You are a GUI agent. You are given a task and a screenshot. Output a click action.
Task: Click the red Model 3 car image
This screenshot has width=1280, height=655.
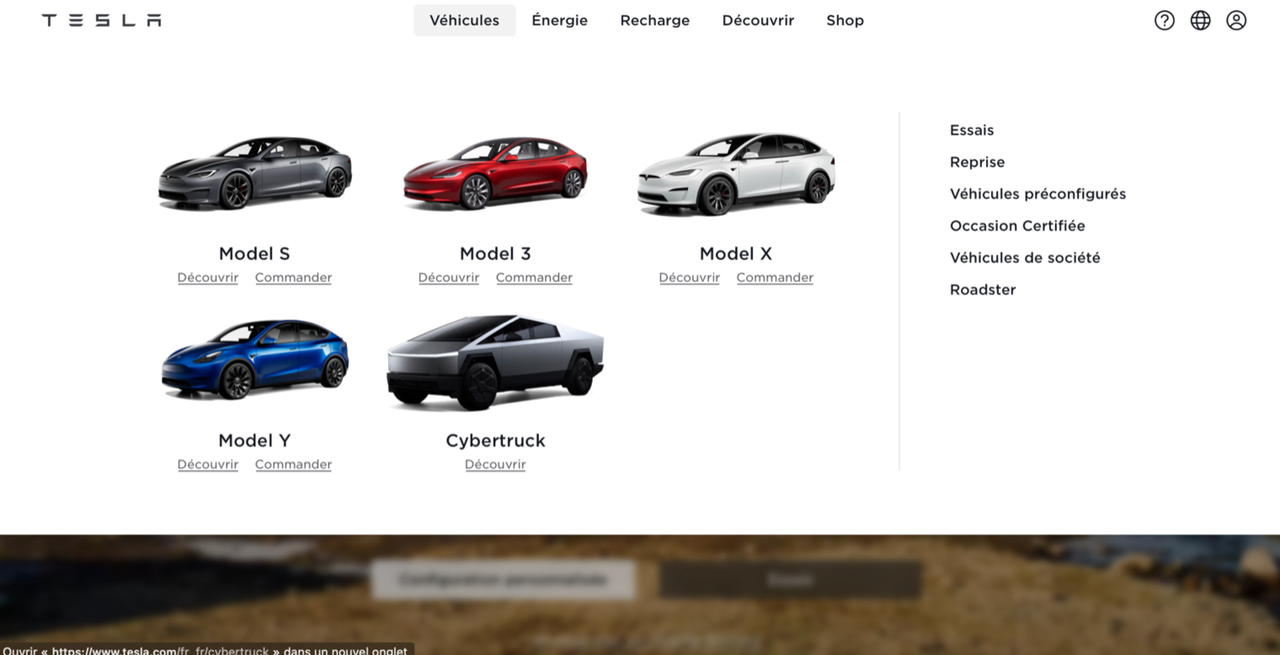495,173
